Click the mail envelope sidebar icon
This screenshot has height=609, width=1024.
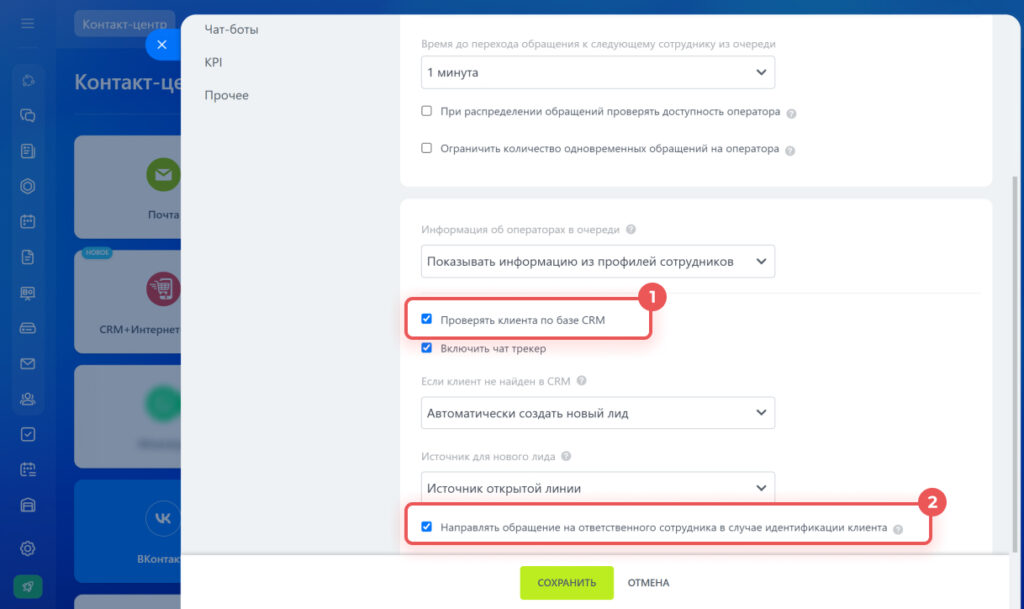point(28,363)
